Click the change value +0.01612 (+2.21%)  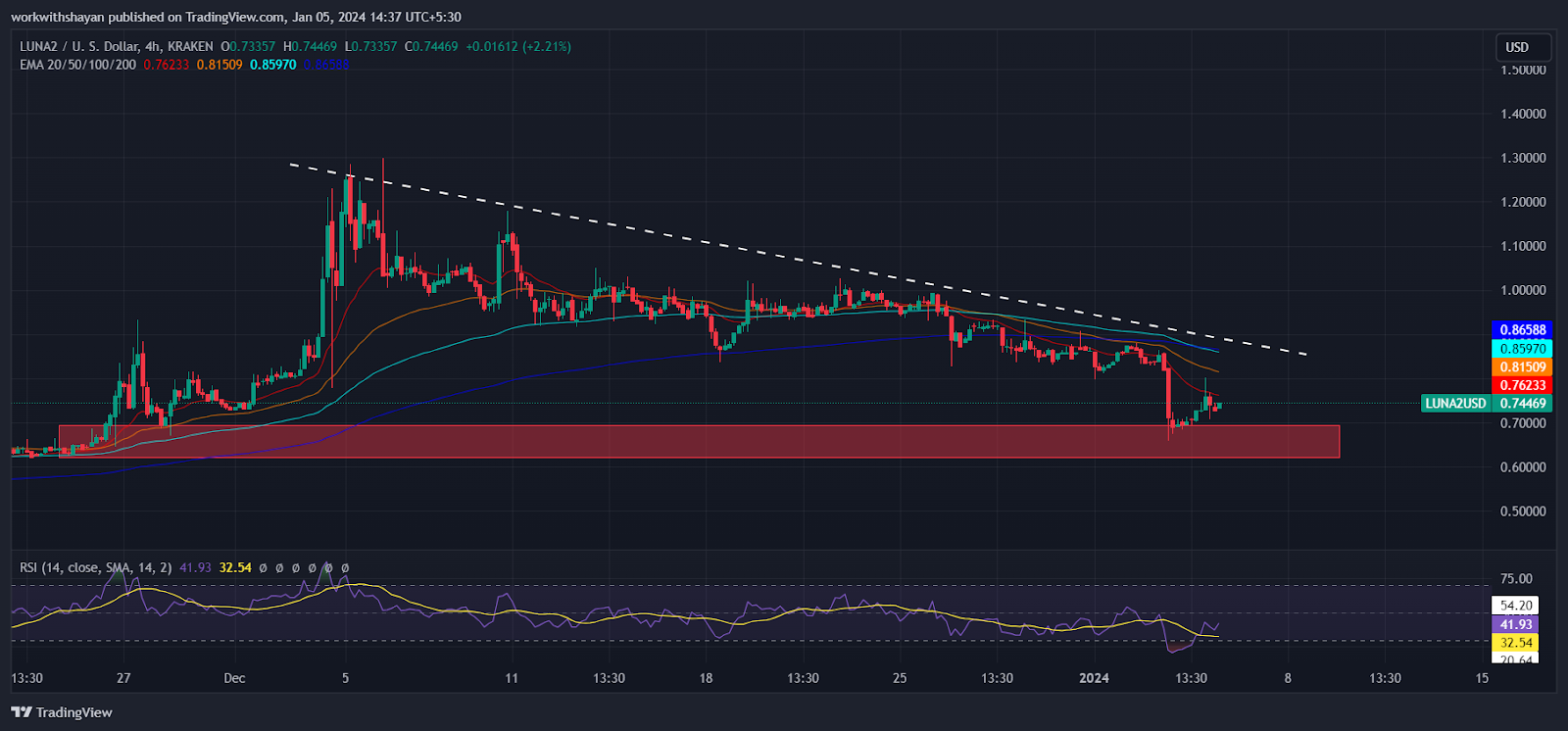(518, 46)
